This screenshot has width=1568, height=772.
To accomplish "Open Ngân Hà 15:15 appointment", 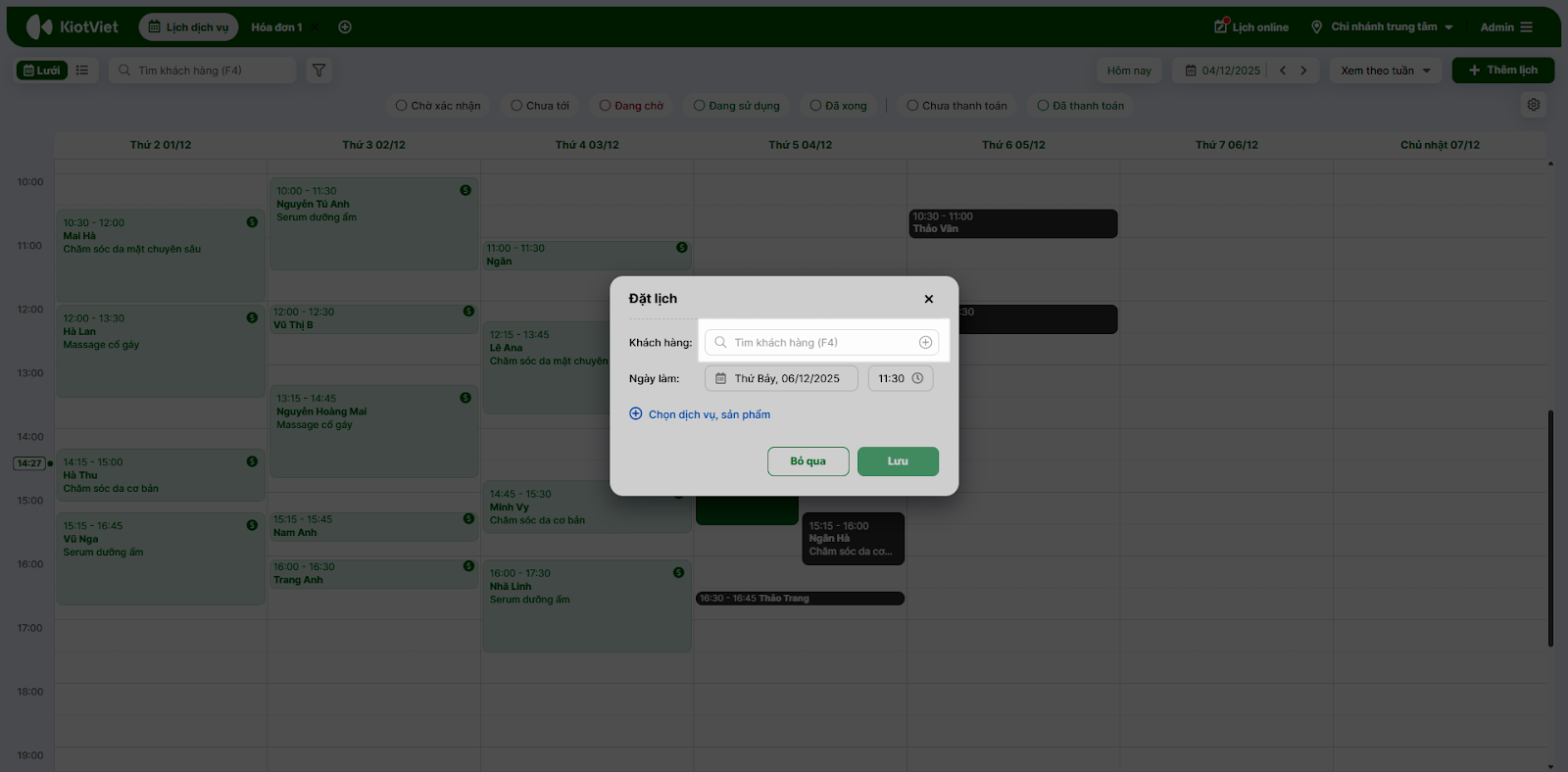I will click(x=853, y=539).
